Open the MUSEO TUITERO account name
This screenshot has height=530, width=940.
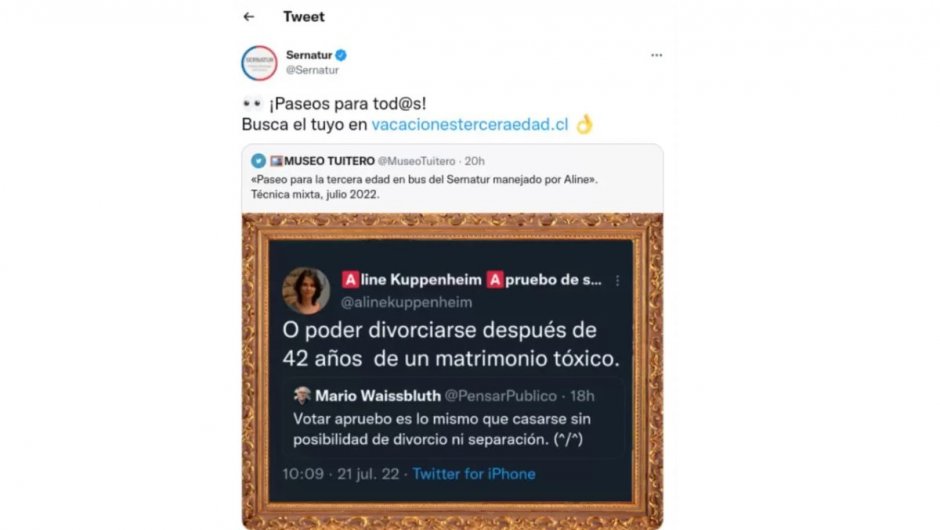pyautogui.click(x=329, y=161)
